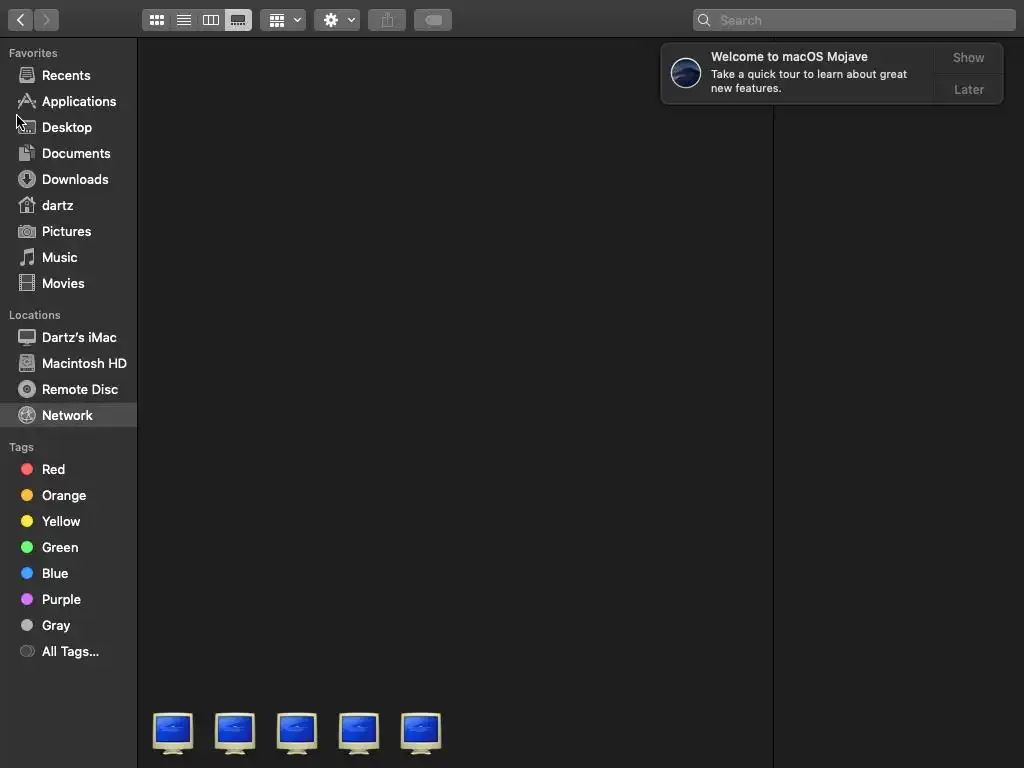Click the magnifying glass search icon

point(704,20)
